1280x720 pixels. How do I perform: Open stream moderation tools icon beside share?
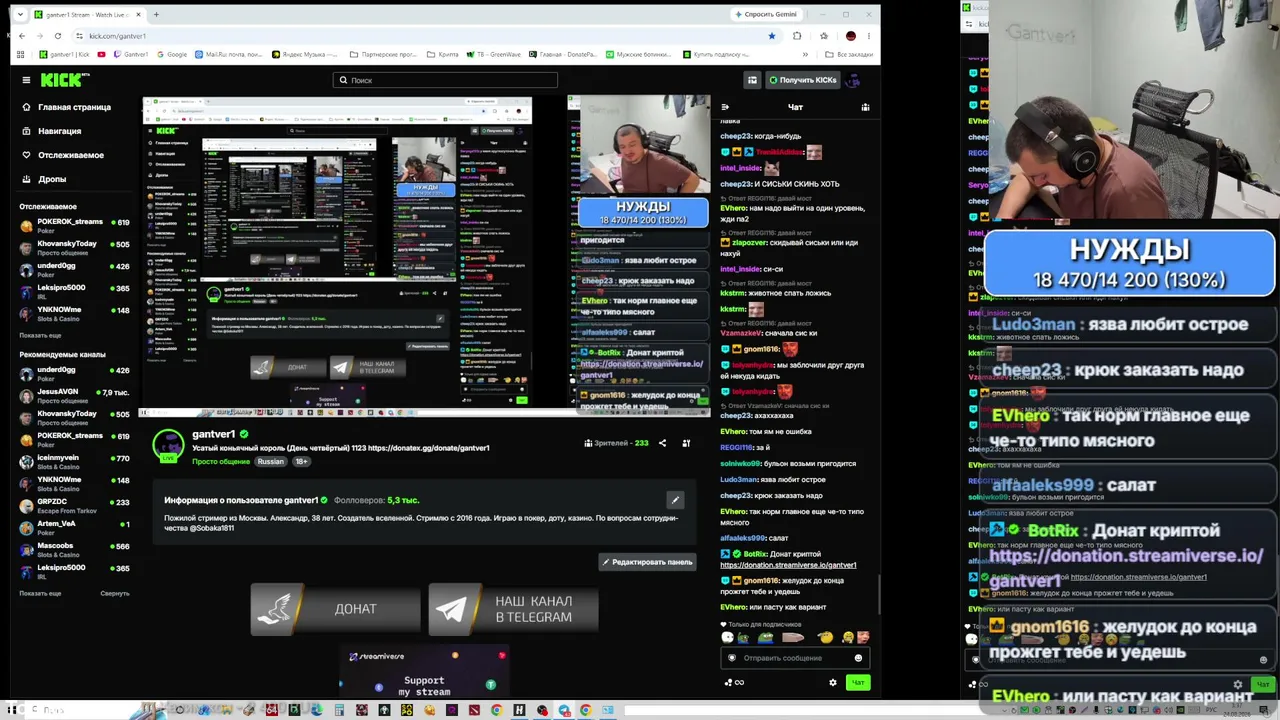pos(686,443)
